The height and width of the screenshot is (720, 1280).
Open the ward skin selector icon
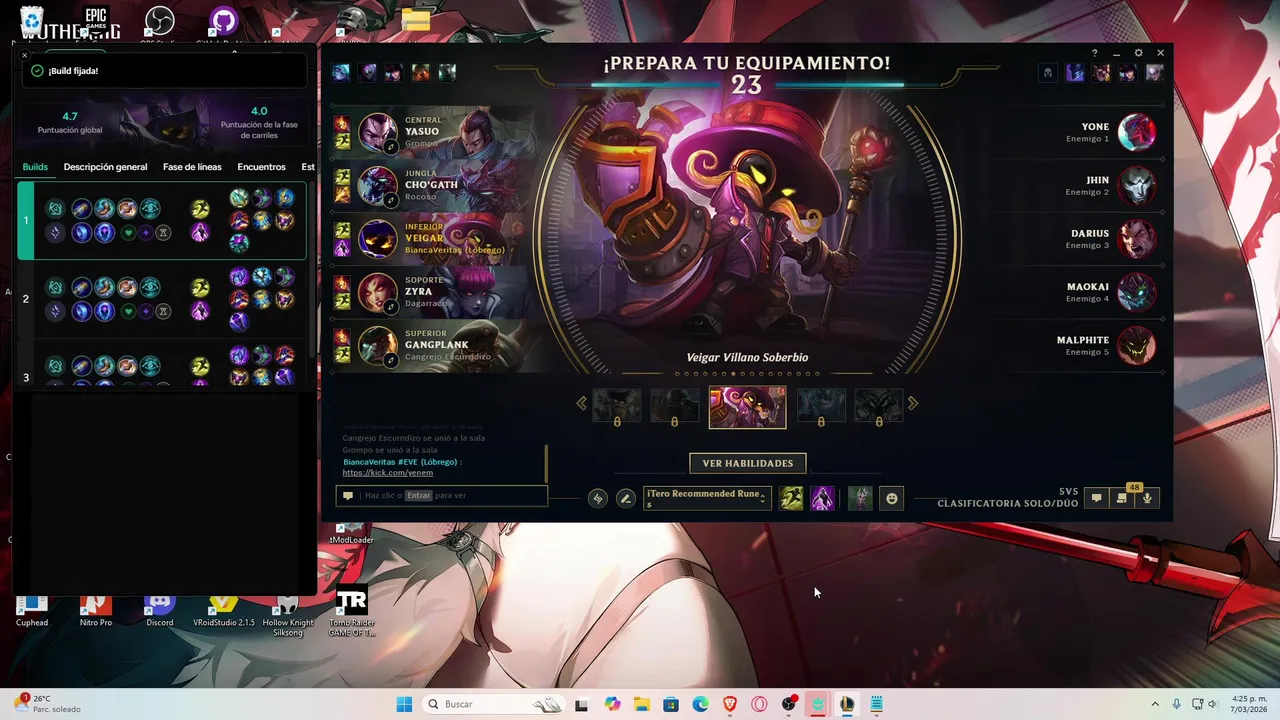pyautogui.click(x=860, y=498)
